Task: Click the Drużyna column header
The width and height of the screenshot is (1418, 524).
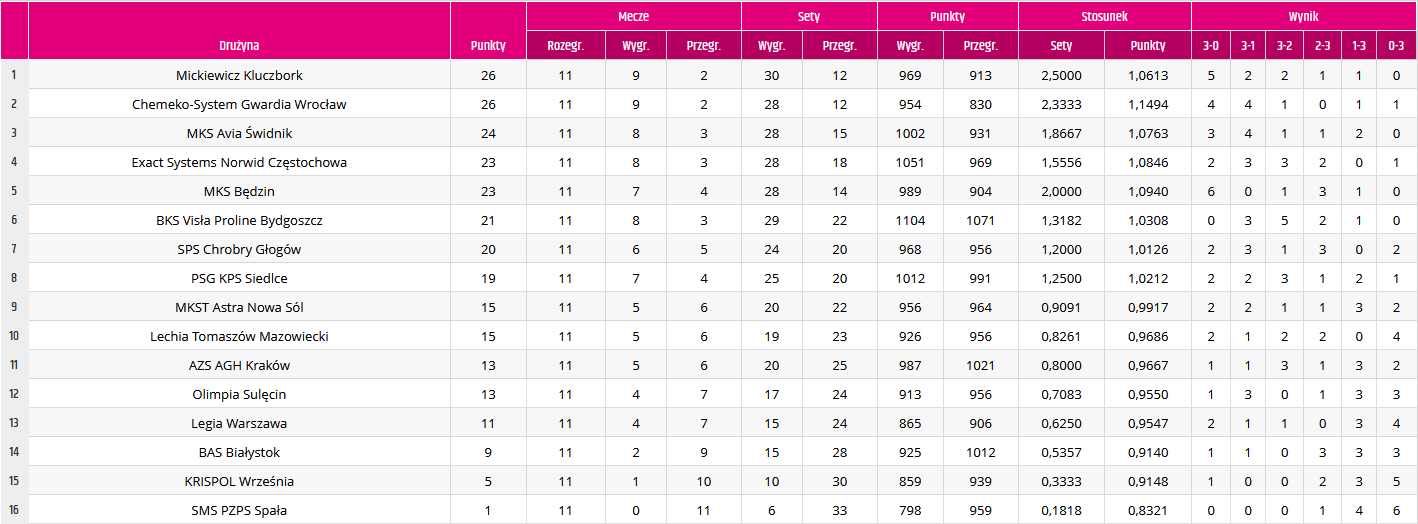Action: pyautogui.click(x=239, y=45)
